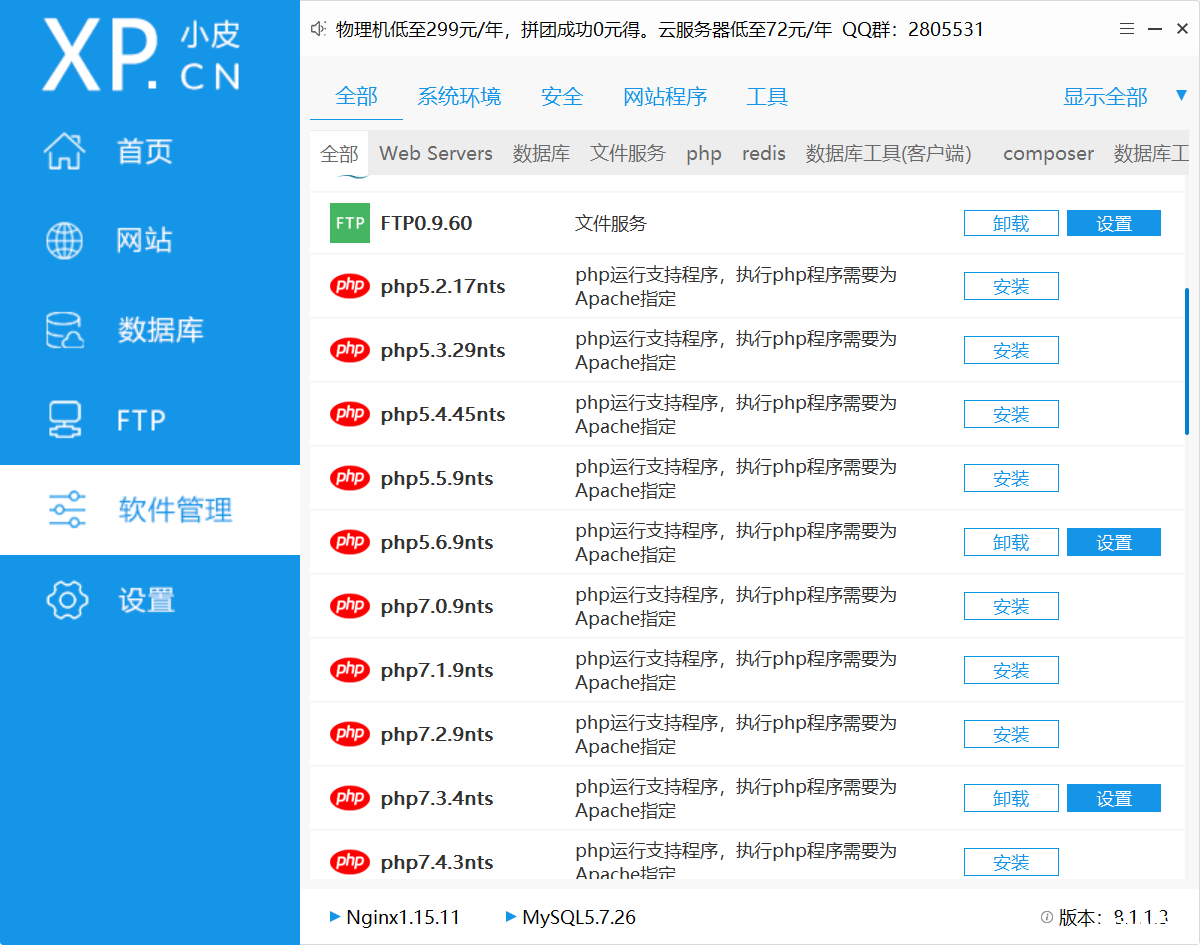Switch to the 系统环境 tab
1200x945 pixels.
click(x=459, y=96)
